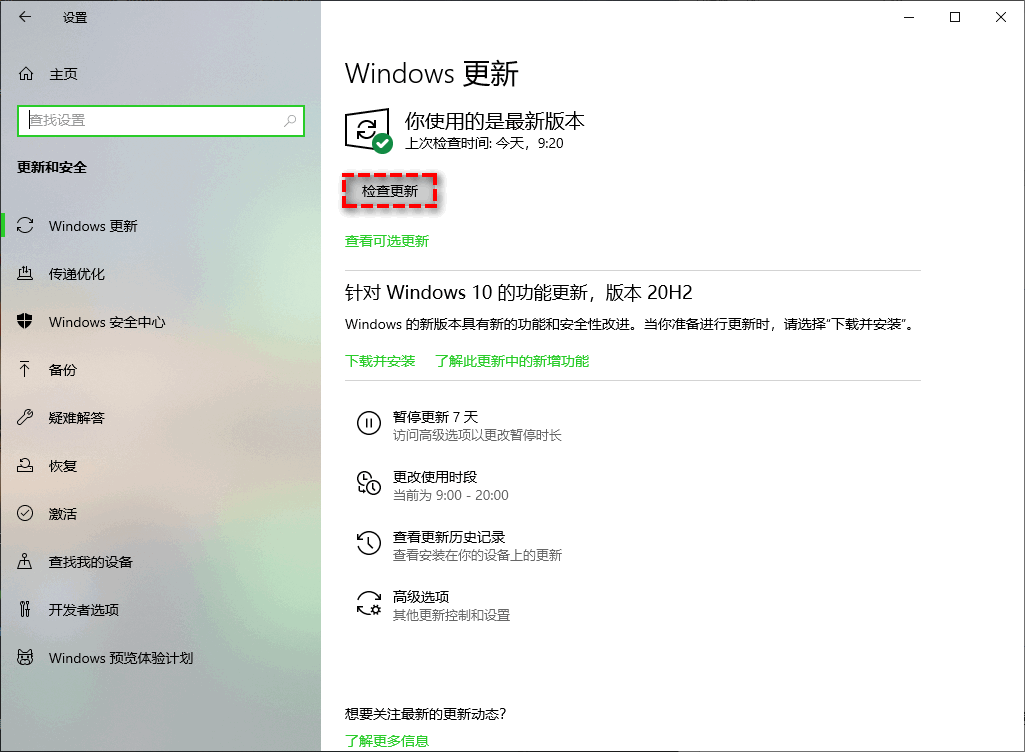This screenshot has width=1025, height=752.
Task: Click the history icon for 查看更新历史记录
Action: click(369, 544)
